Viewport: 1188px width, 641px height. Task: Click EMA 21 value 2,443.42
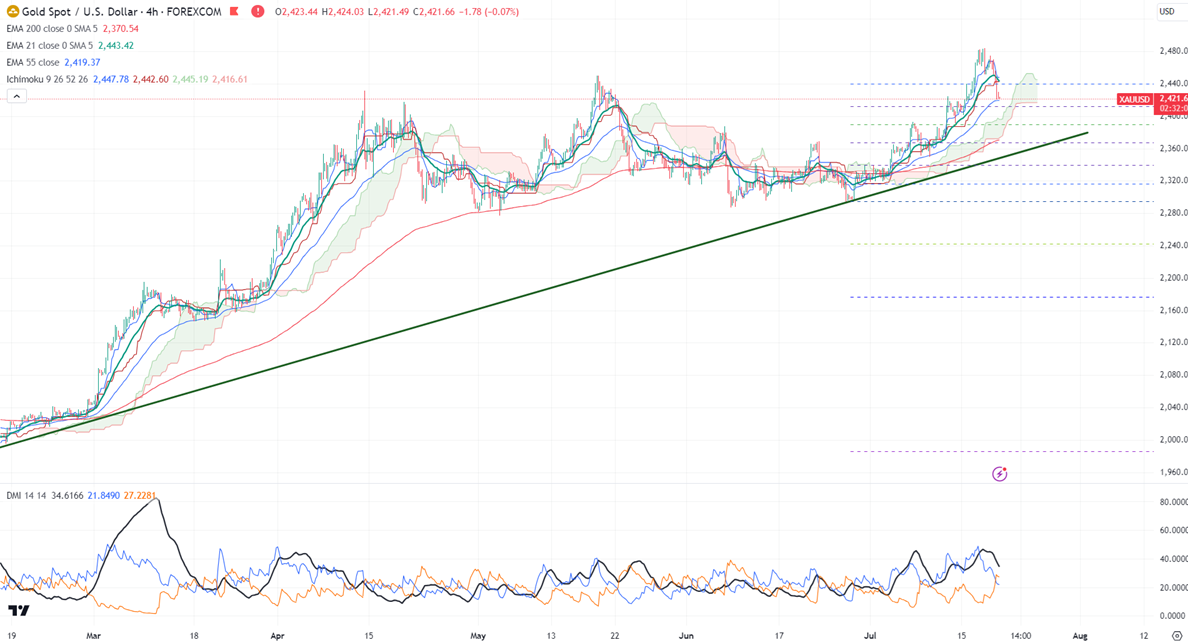(116, 45)
